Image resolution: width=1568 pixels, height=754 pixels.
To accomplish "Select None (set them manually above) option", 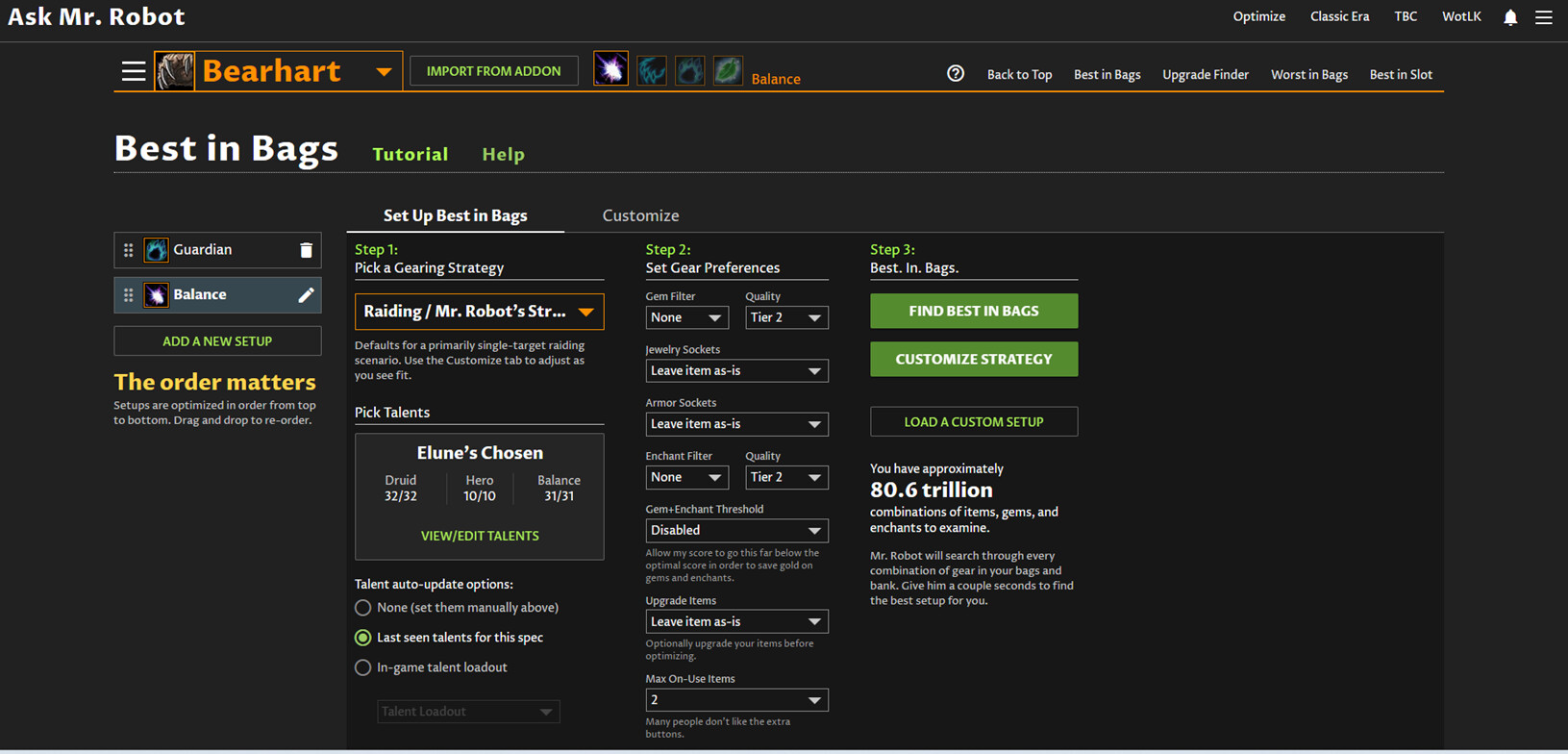I will (x=363, y=608).
